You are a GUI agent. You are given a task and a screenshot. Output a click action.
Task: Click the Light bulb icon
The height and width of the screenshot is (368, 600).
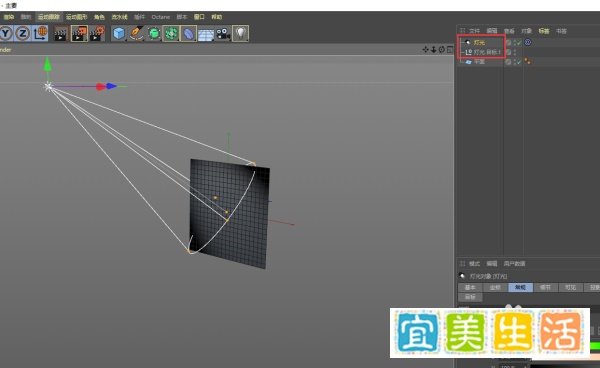tap(240, 34)
